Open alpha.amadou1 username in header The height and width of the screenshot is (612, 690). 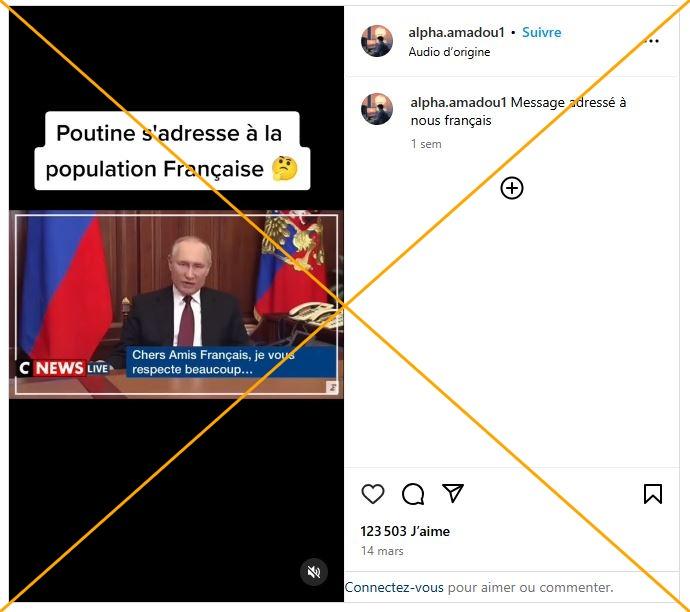(x=456, y=32)
